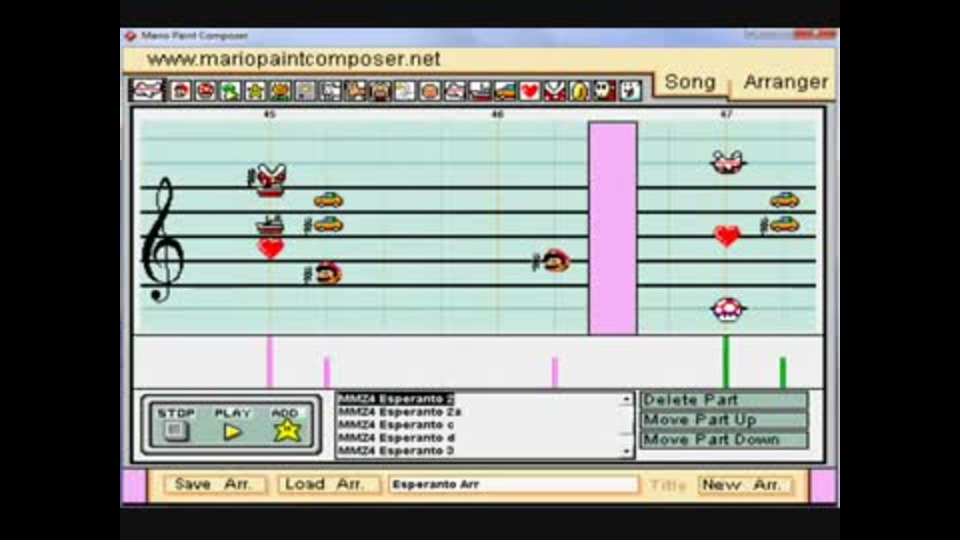Click the highlighted 'MMZ4 Esperanto 2' list entry
960x540 pixels.
[x=396, y=399]
